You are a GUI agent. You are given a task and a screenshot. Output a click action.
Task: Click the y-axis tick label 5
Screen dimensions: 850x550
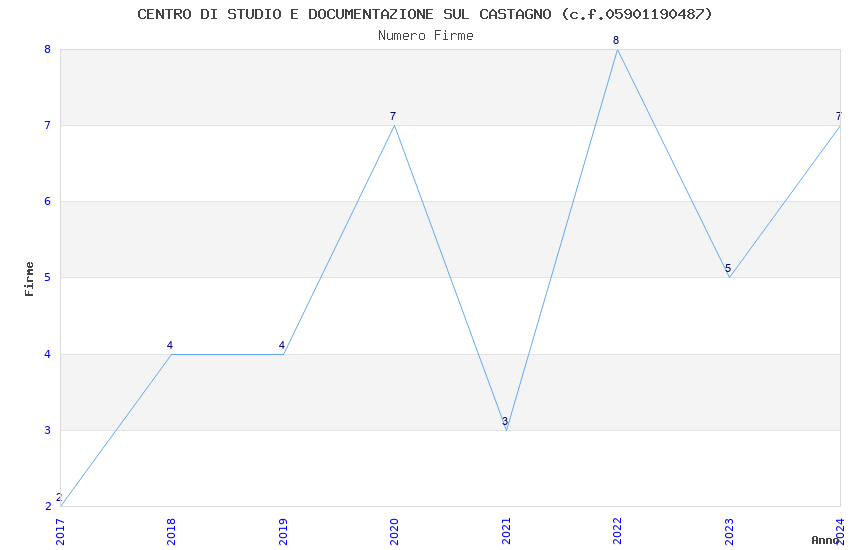48,277
